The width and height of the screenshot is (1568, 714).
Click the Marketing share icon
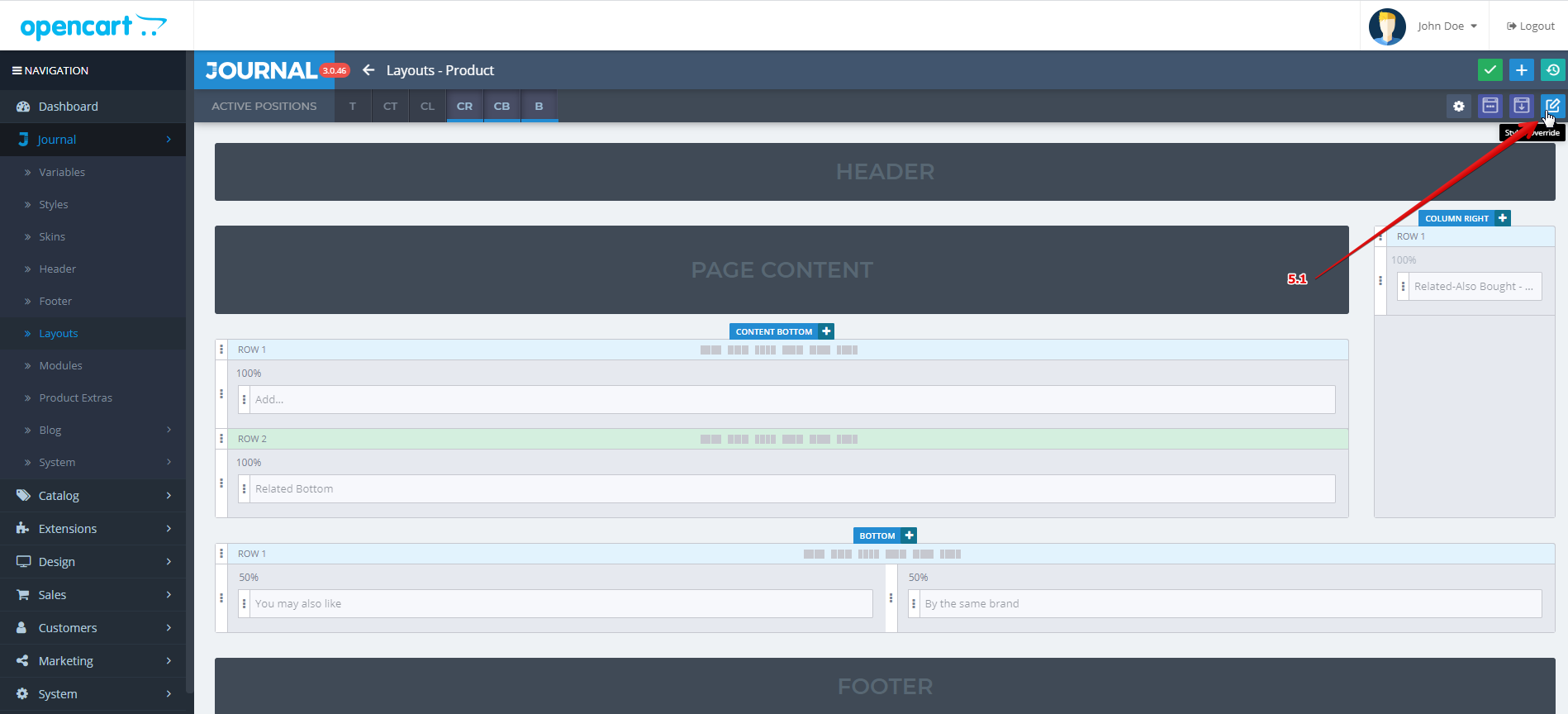click(x=22, y=661)
